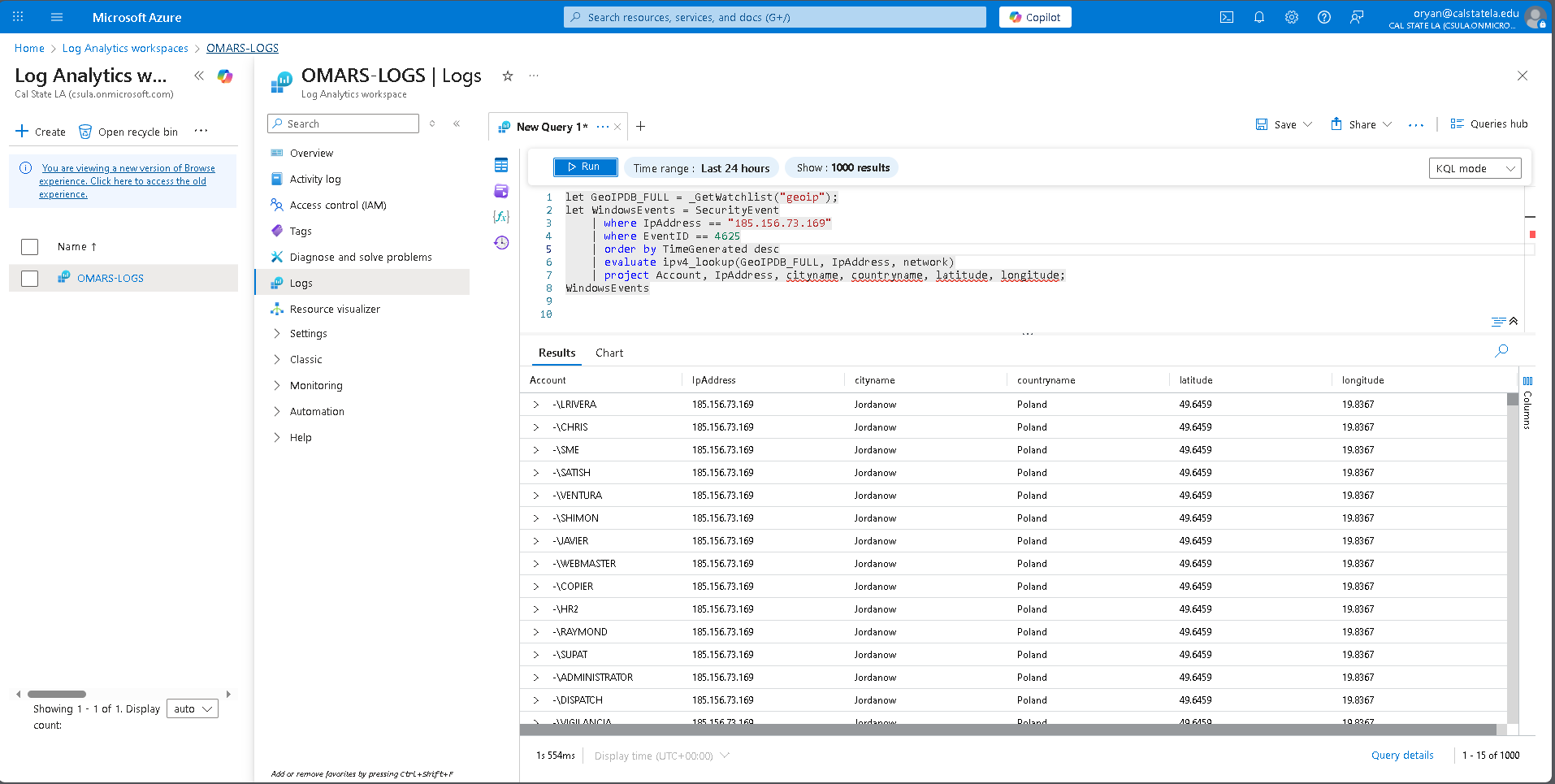Open the Save dropdown
This screenshot has height=784, width=1555.
(1284, 124)
